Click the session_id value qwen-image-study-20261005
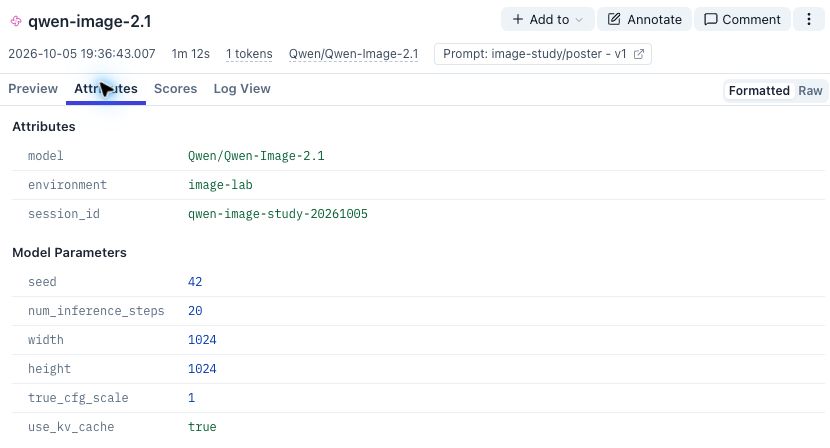The image size is (830, 448). [277, 214]
